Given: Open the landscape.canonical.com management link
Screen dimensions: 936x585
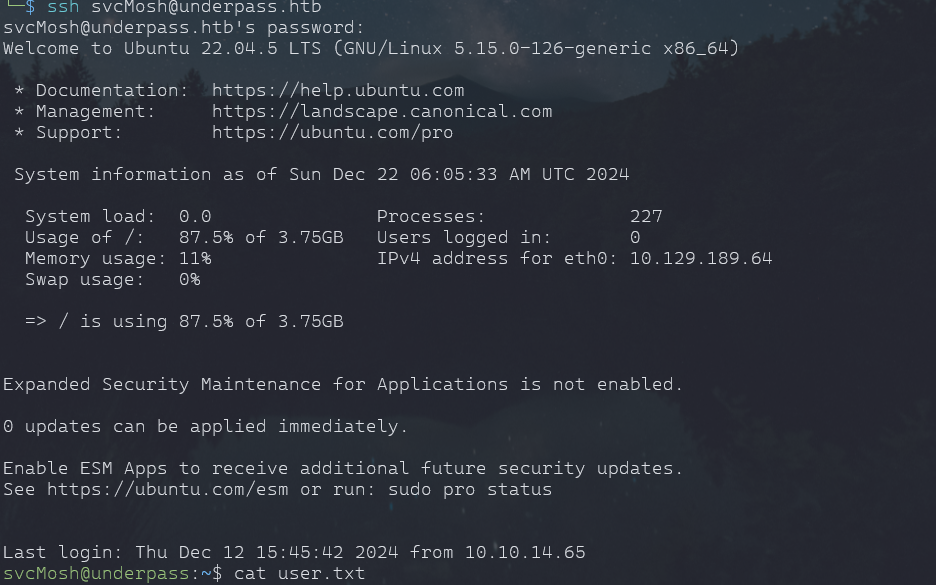Looking at the screenshot, I should (382, 111).
